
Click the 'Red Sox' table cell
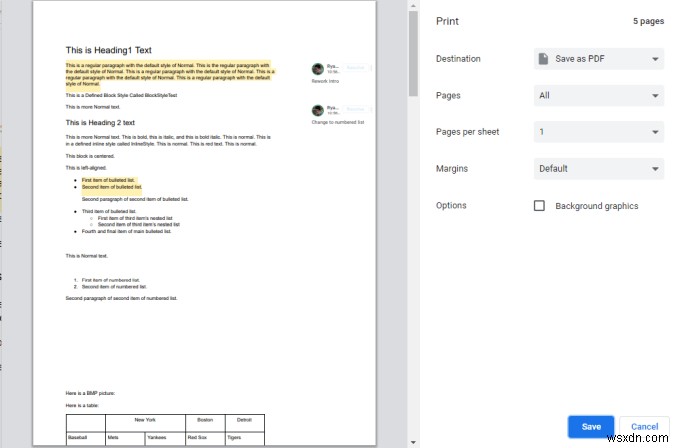[x=205, y=438]
